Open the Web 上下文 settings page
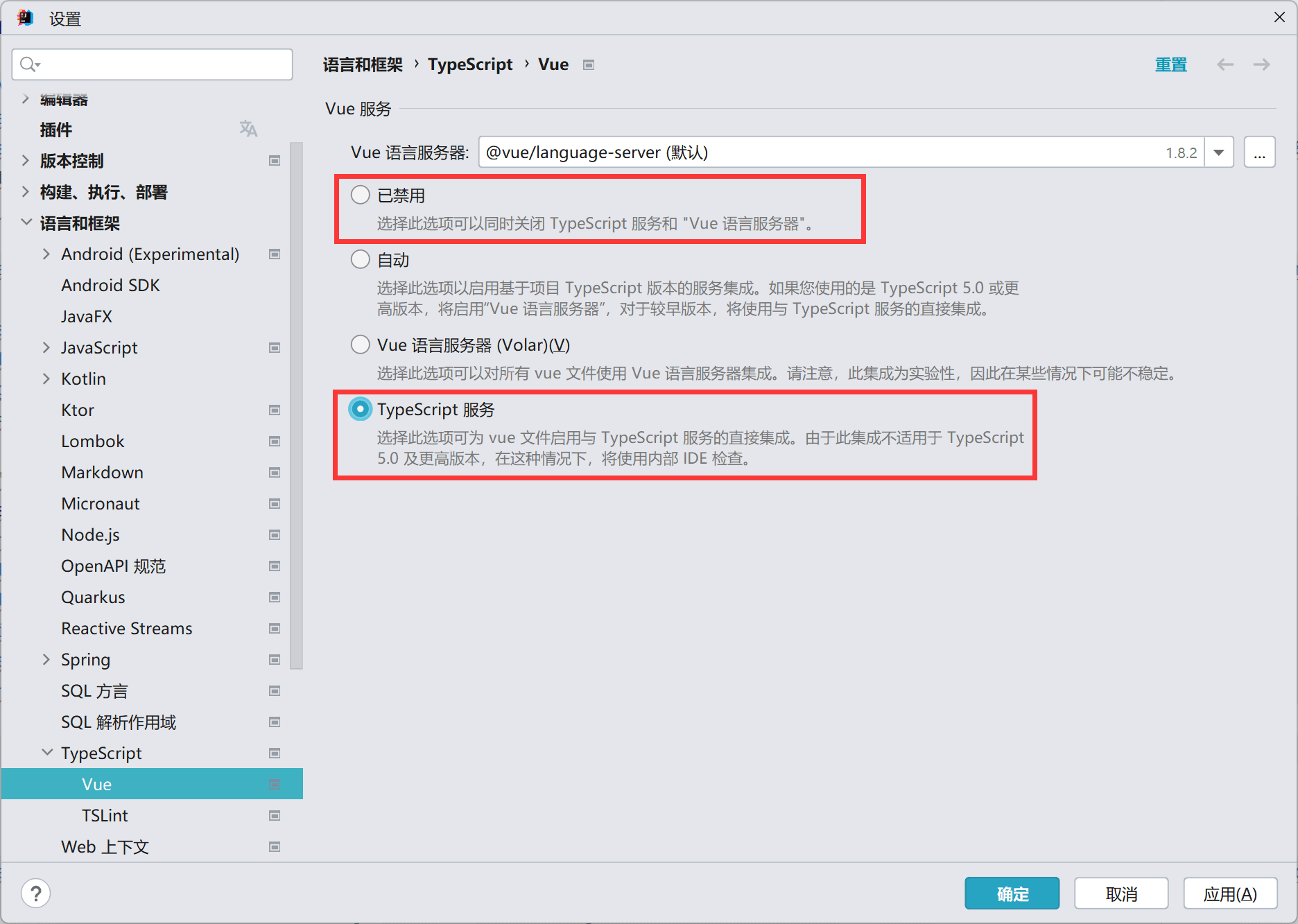 click(105, 846)
